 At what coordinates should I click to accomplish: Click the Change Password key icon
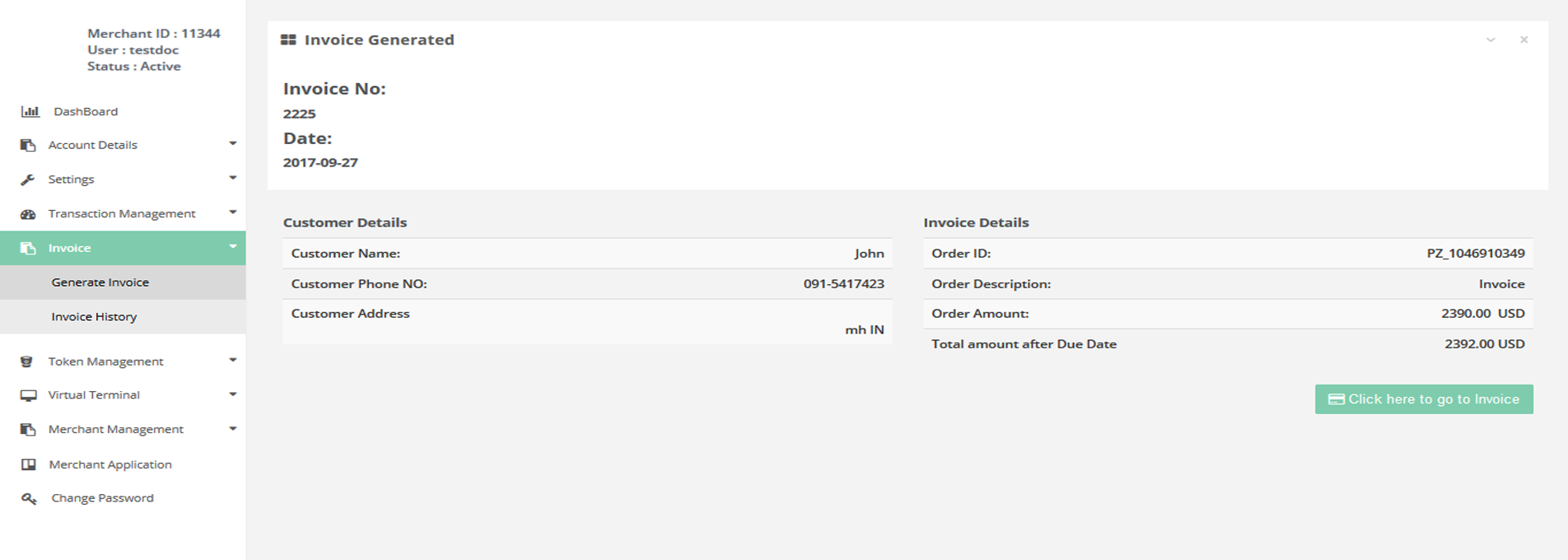coord(29,498)
